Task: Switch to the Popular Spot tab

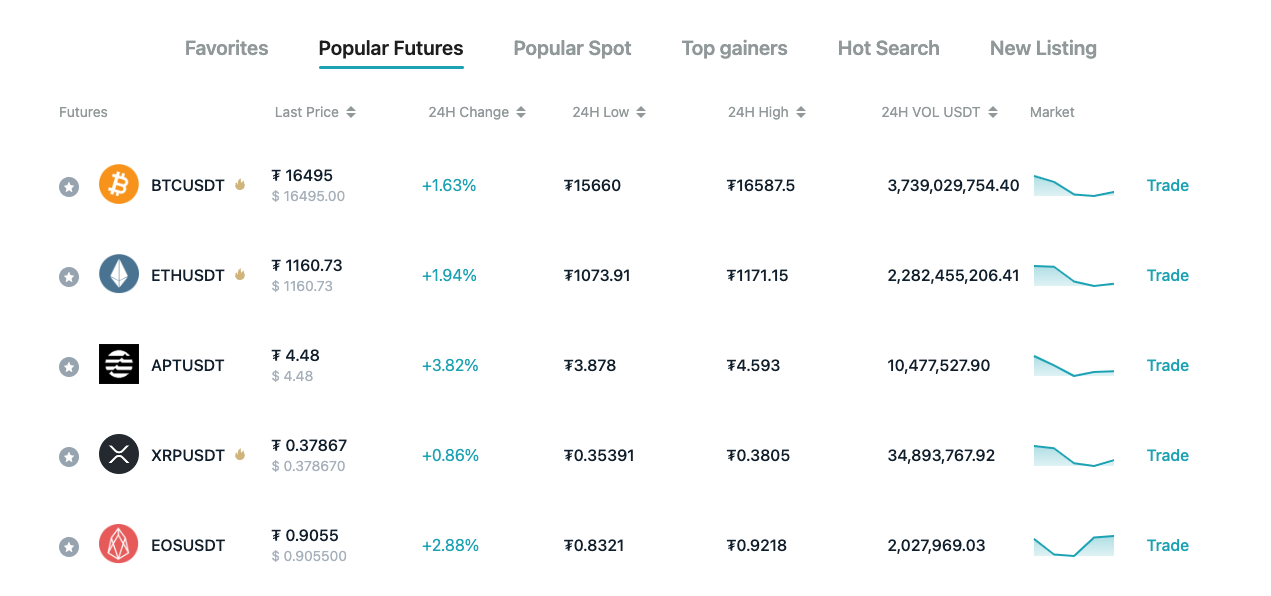Action: click(x=572, y=48)
